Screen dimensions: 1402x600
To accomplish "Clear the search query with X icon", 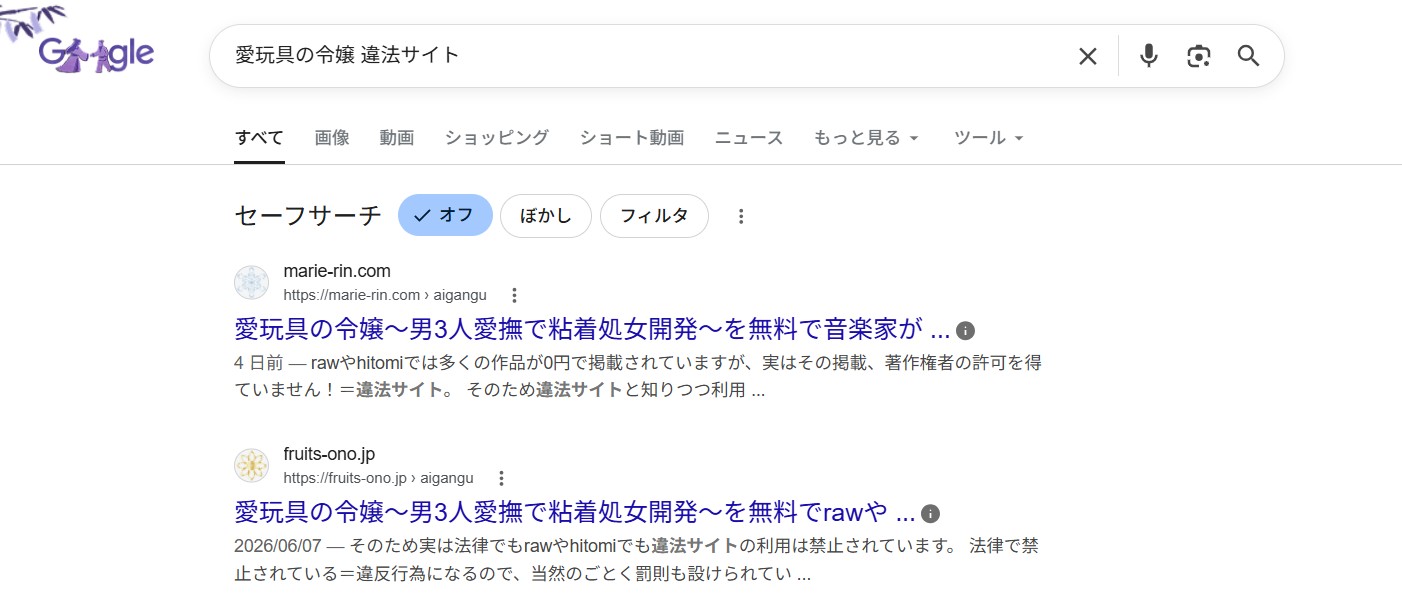I will click(x=1088, y=56).
